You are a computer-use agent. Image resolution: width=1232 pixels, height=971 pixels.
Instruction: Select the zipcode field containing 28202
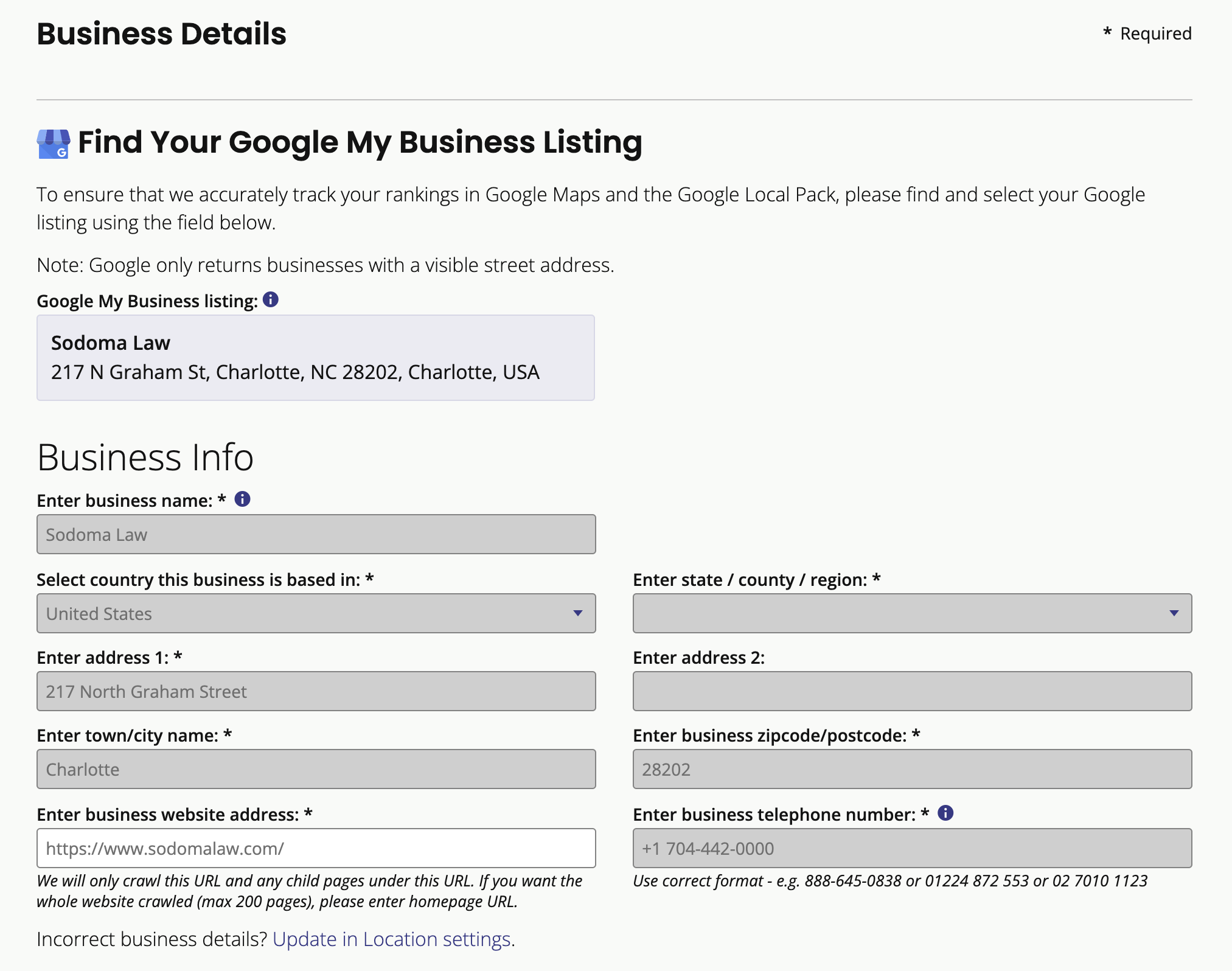coord(911,769)
